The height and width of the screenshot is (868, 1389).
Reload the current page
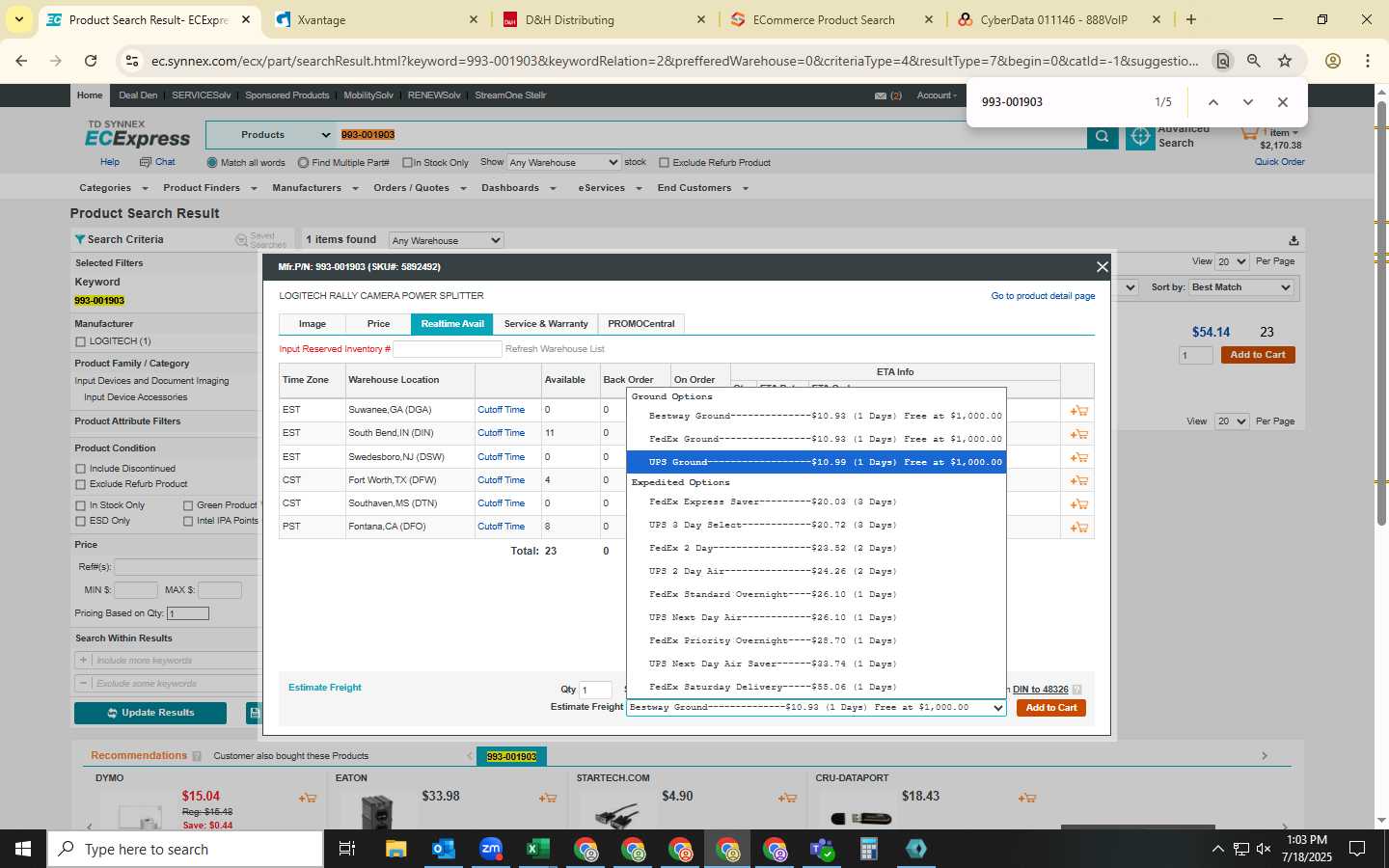pos(91,61)
